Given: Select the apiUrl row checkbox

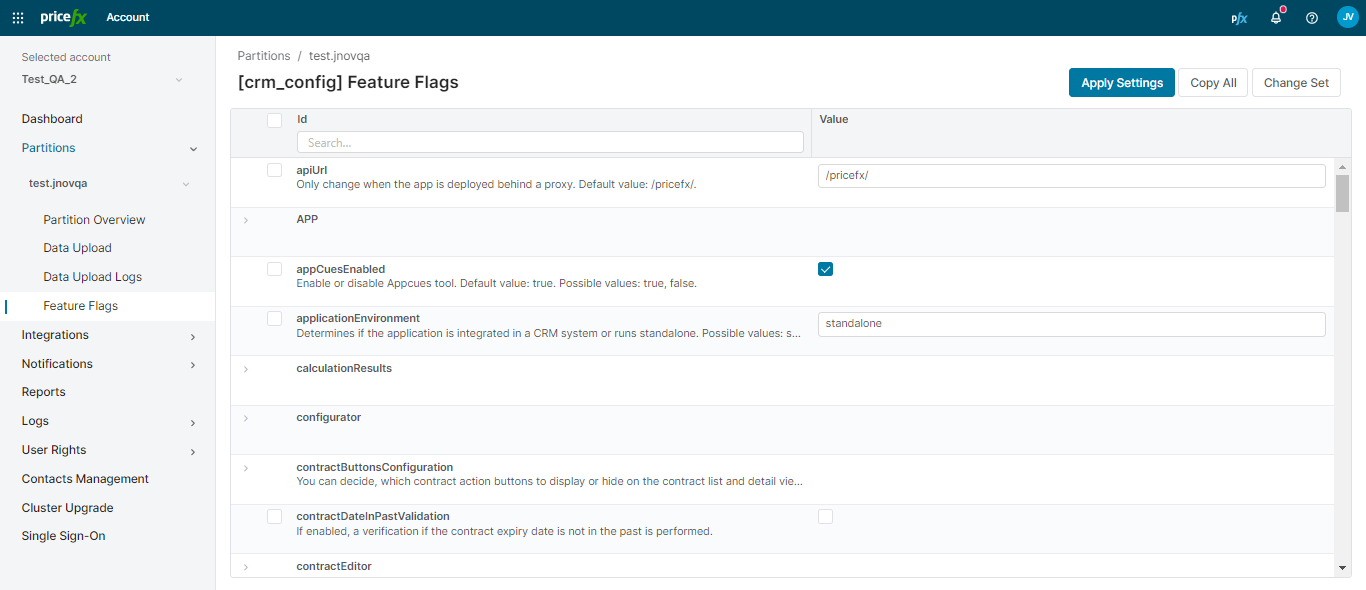Looking at the screenshot, I should 274,170.
